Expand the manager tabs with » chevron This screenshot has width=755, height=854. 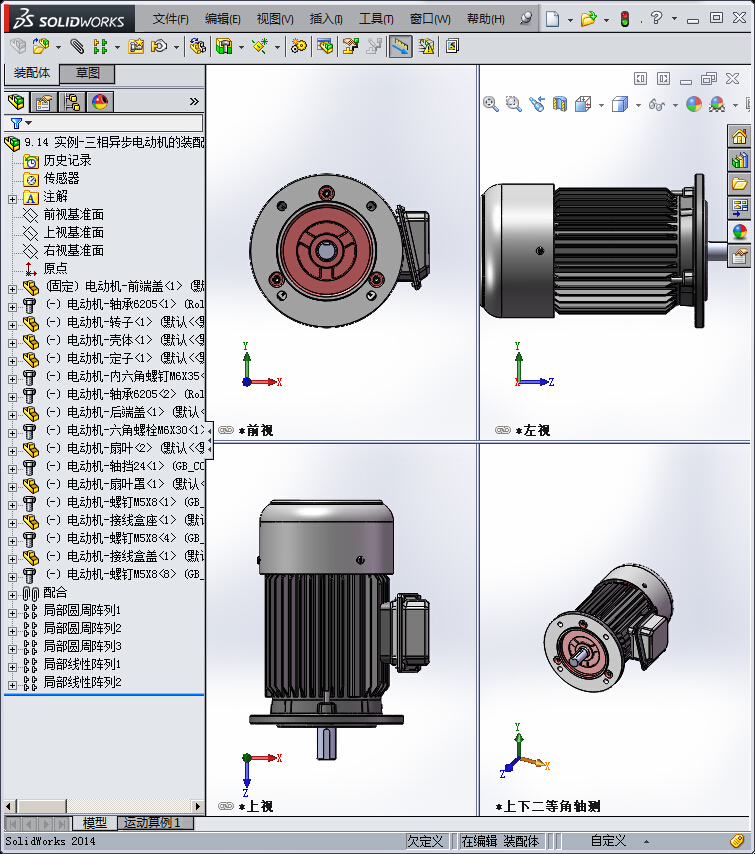click(194, 101)
